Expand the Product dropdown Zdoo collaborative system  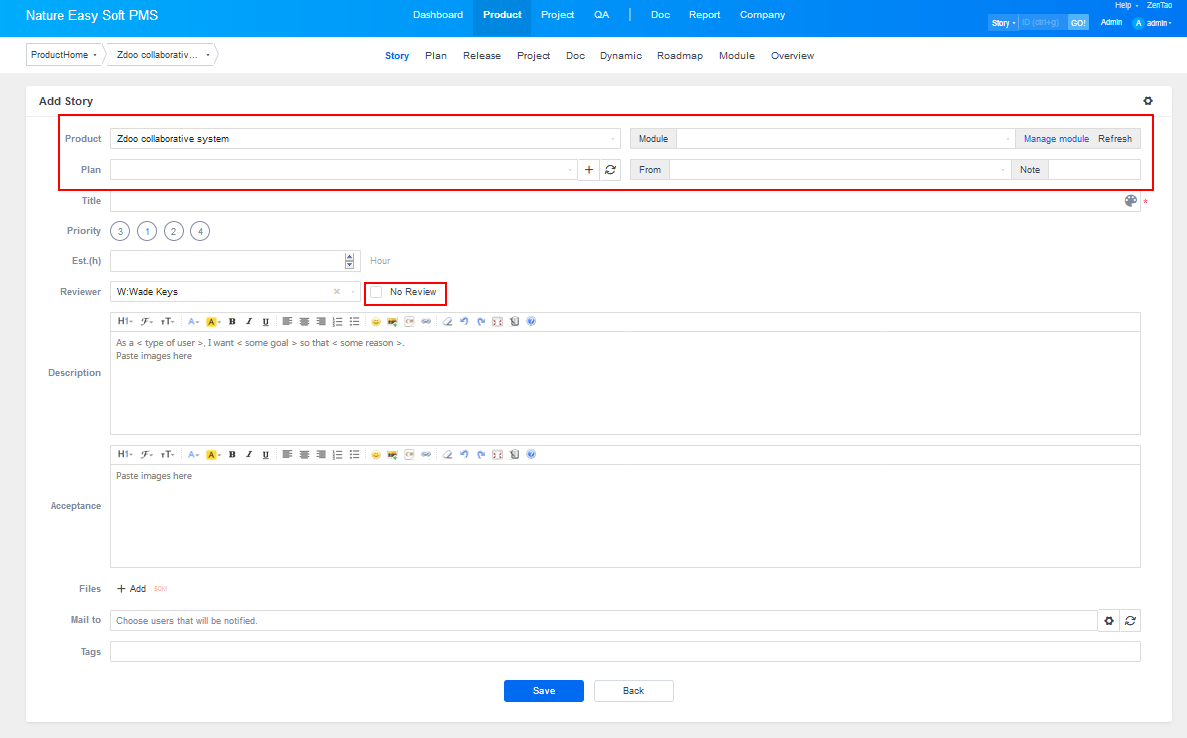point(365,139)
